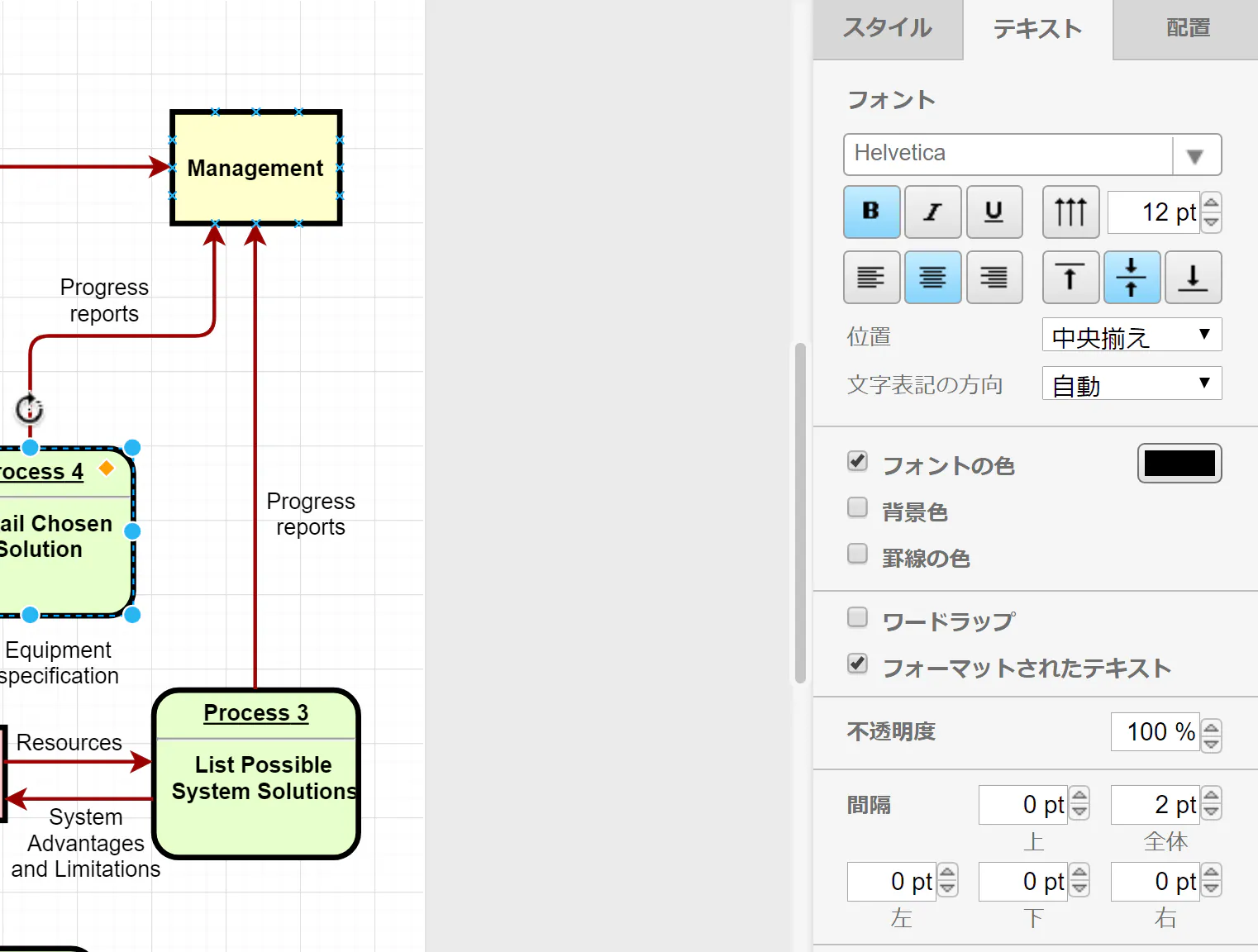Click the rotate handle above Process 4

(x=30, y=409)
